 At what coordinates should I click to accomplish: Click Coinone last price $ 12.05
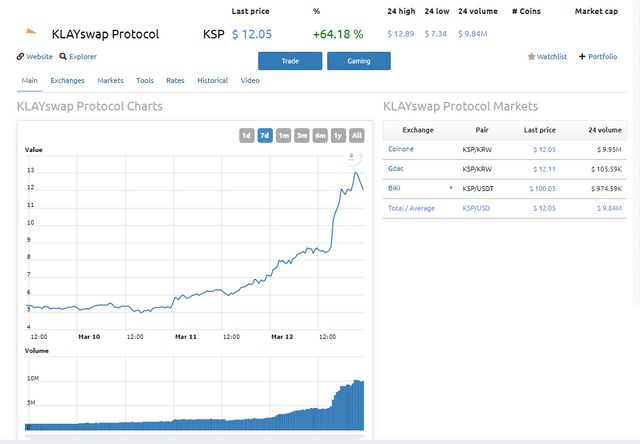tap(544, 149)
